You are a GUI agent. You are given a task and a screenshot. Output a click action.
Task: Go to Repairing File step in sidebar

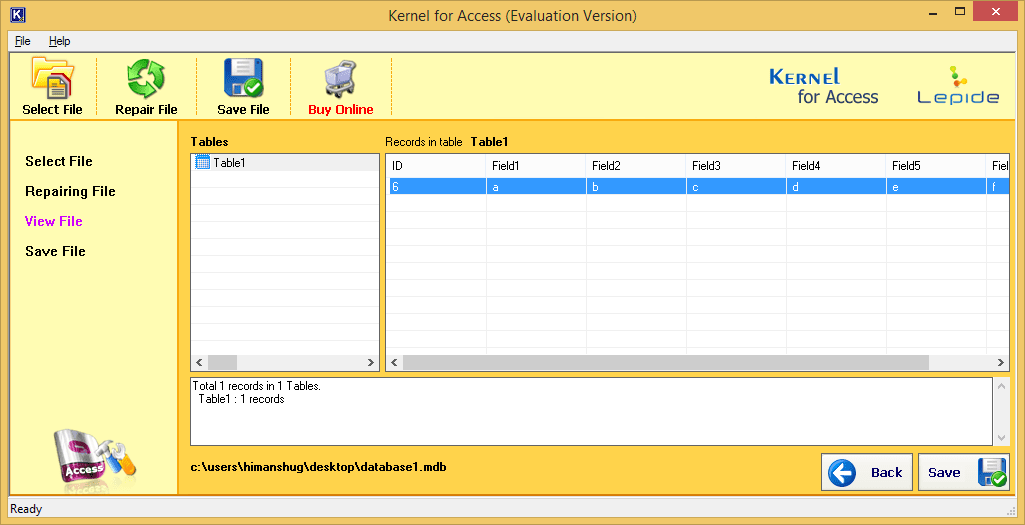coord(70,192)
